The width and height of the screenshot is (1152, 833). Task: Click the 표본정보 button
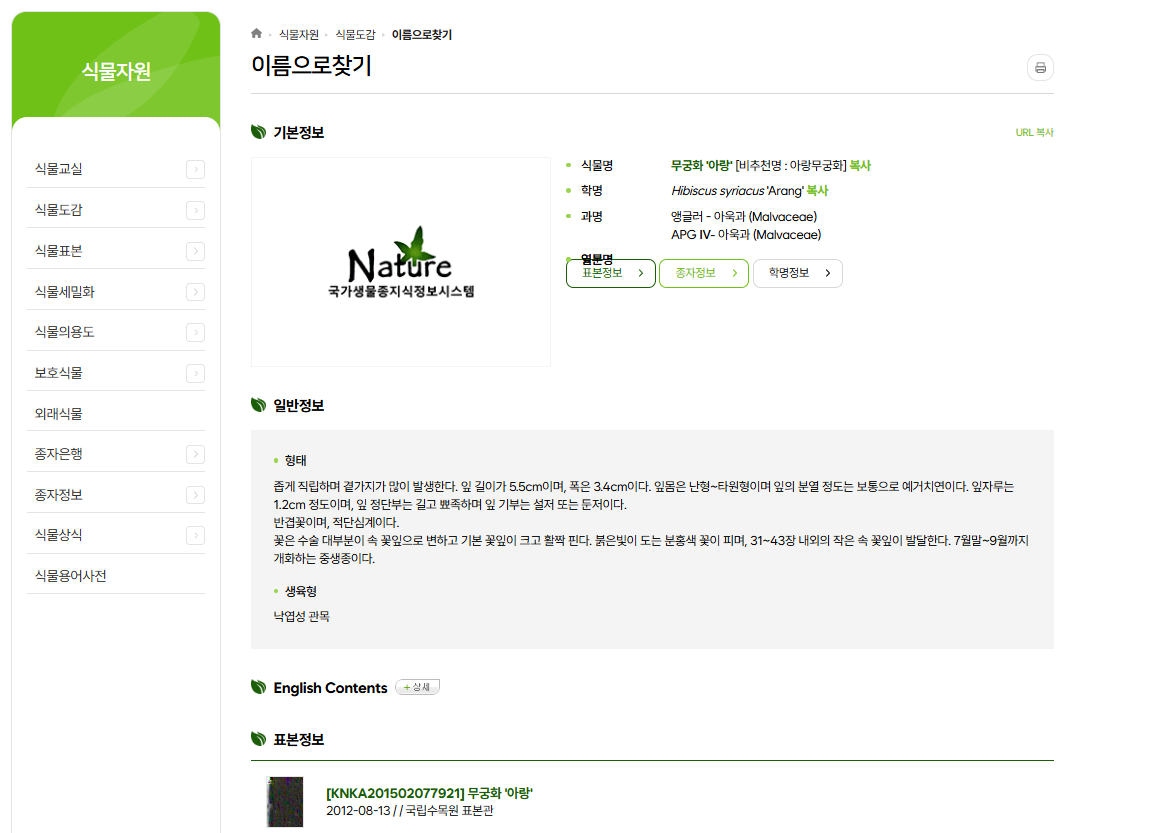tap(611, 273)
